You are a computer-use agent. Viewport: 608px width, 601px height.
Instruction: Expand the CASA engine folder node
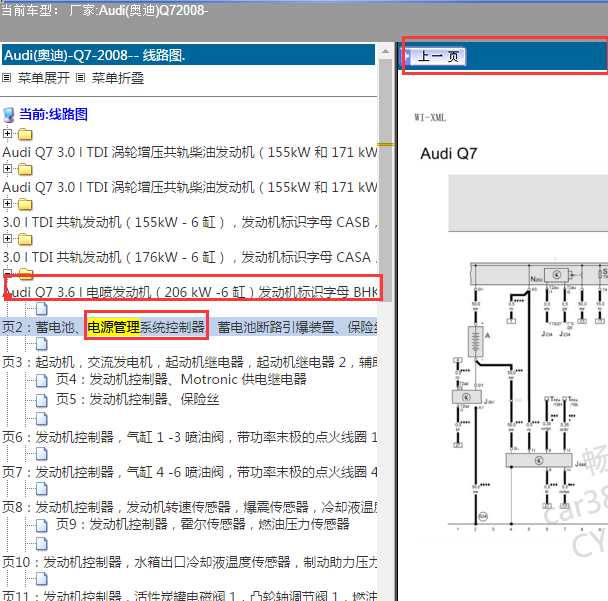click(7, 238)
